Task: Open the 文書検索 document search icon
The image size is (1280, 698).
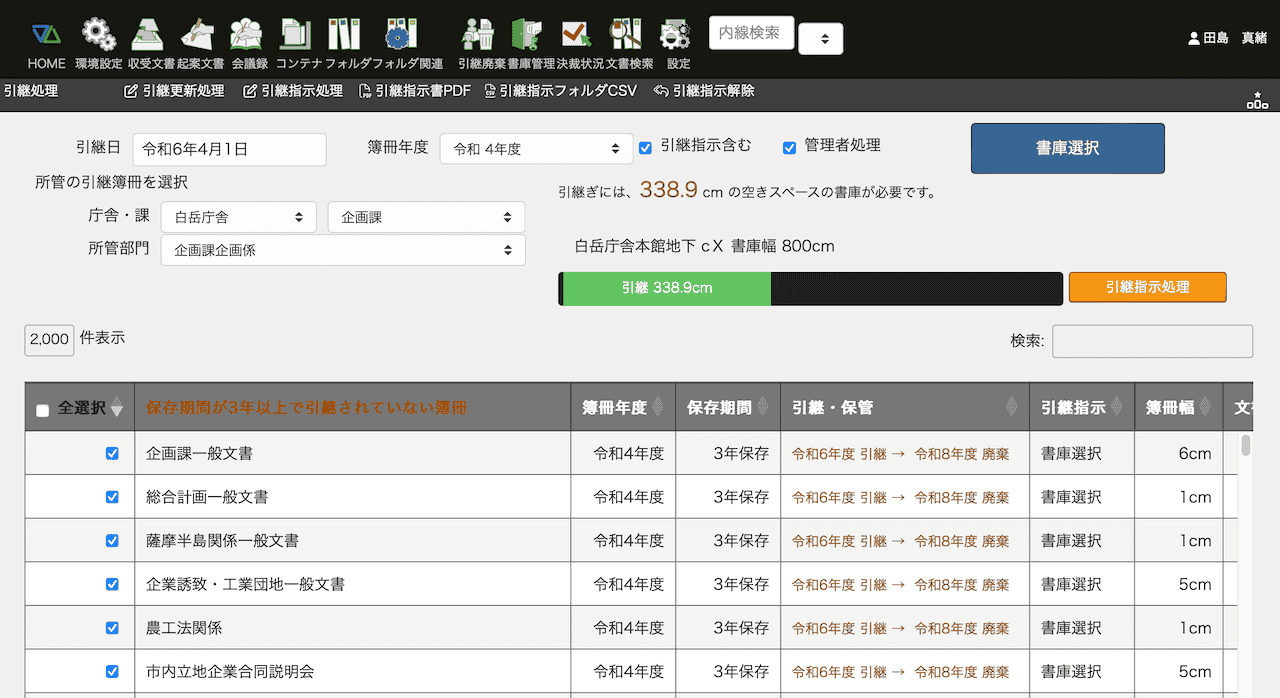Action: coord(628,36)
